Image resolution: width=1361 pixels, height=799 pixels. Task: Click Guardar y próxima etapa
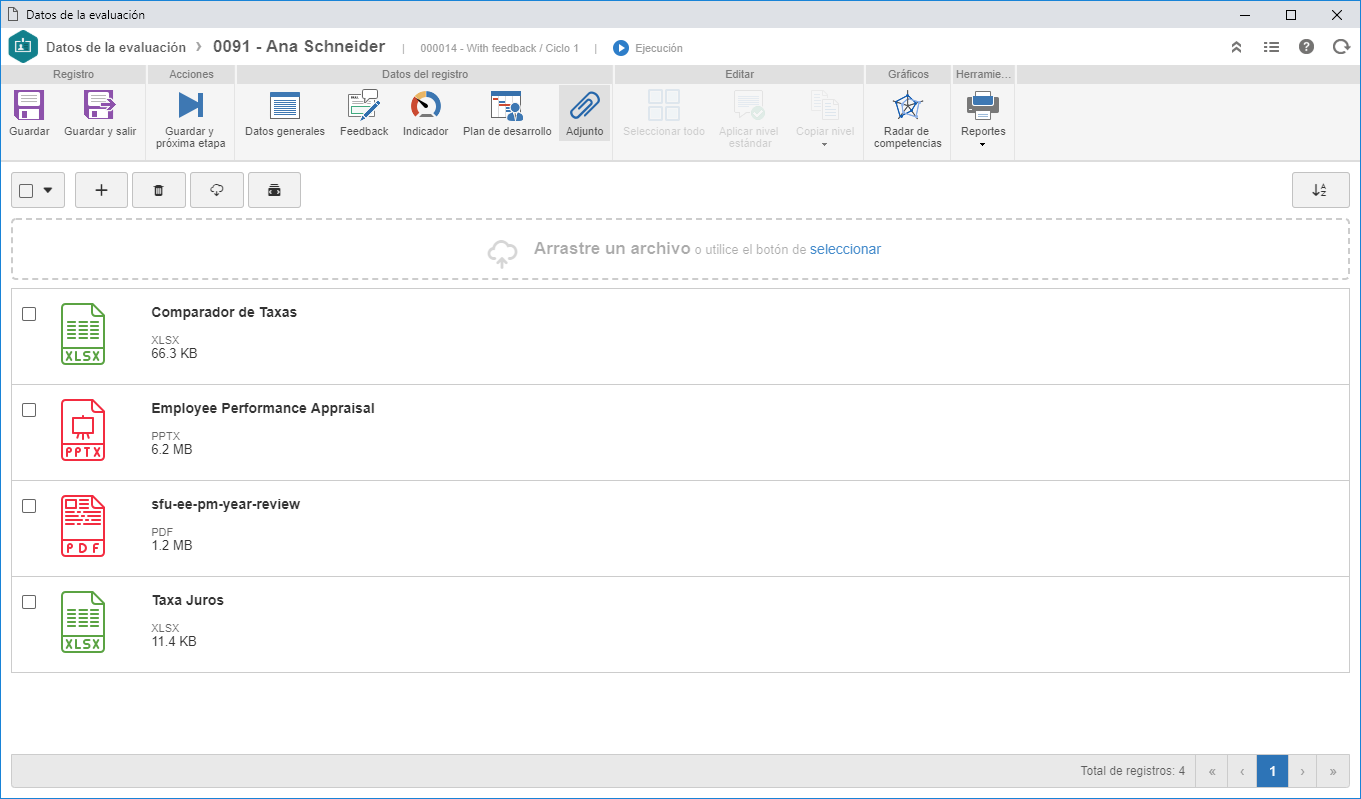point(191,120)
